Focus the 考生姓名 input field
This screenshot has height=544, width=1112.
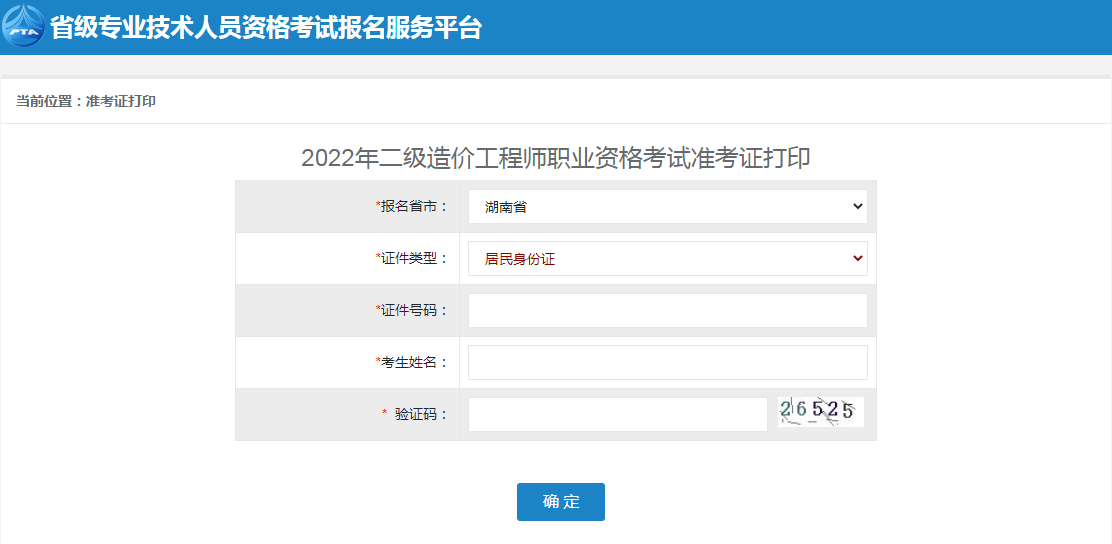pos(667,362)
